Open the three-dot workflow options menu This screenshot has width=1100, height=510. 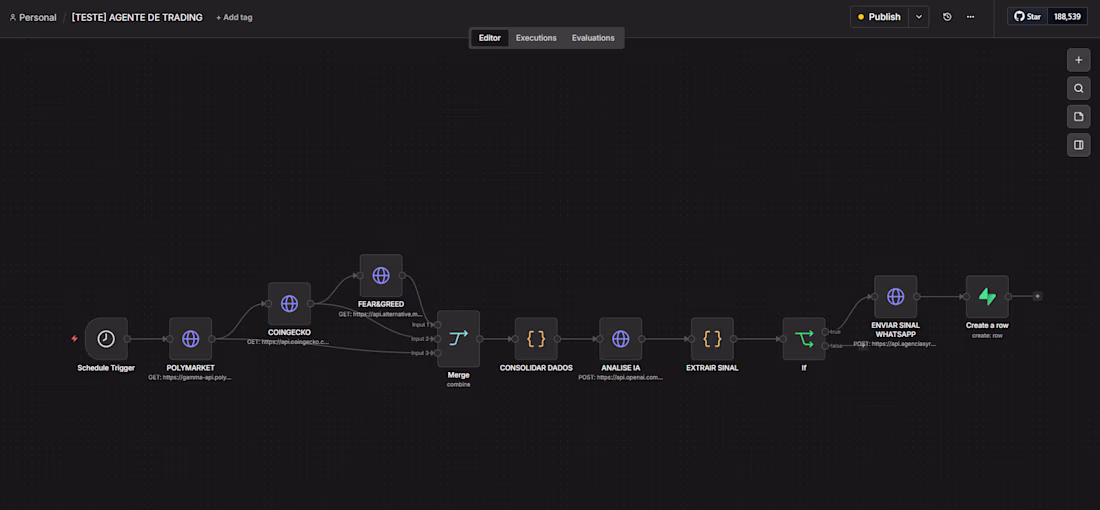coord(970,17)
